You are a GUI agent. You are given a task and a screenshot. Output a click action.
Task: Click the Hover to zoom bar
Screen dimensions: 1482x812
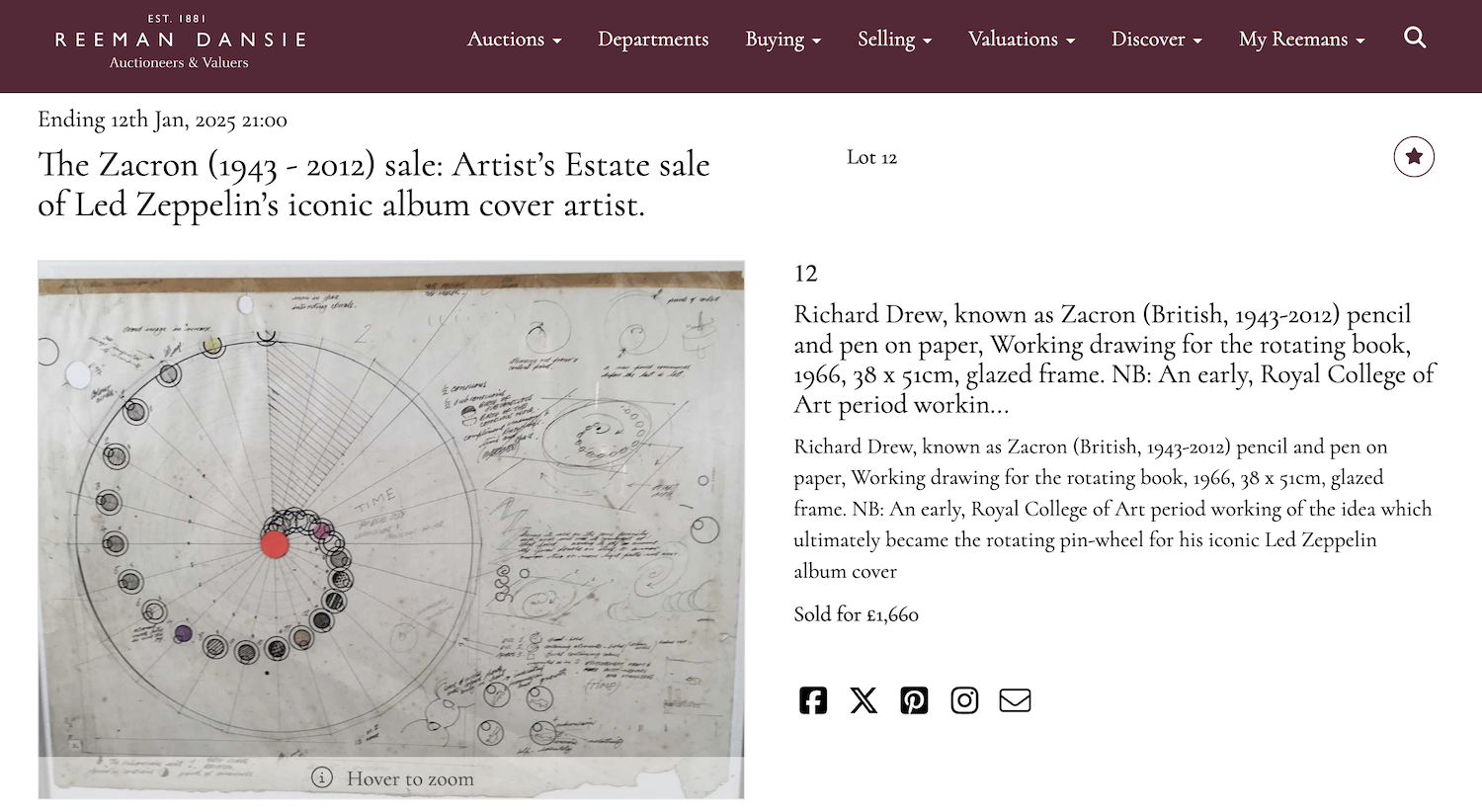pyautogui.click(x=391, y=777)
